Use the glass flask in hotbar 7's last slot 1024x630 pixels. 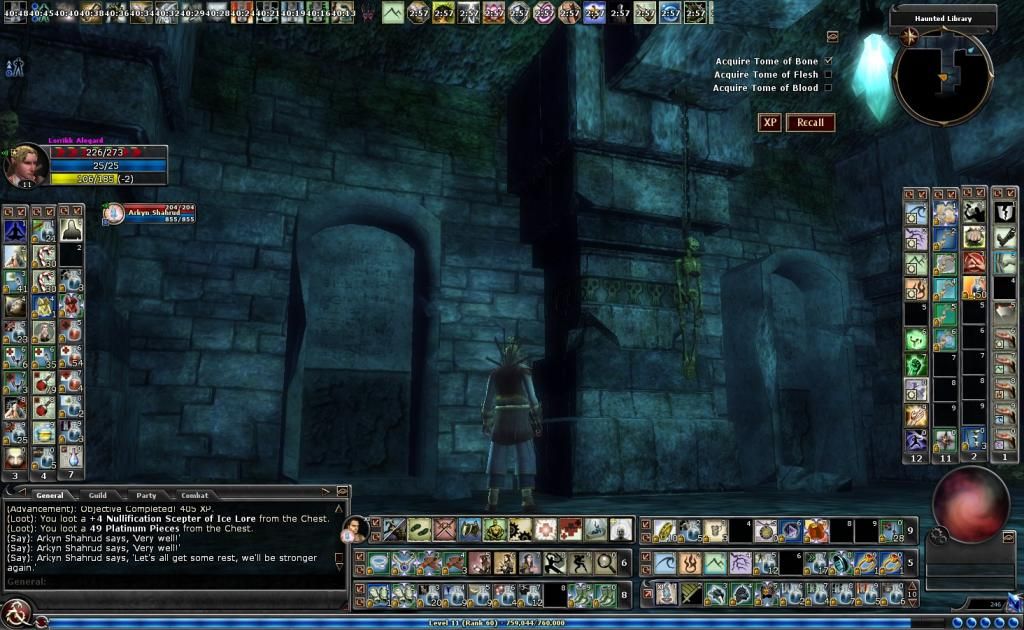[x=71, y=457]
